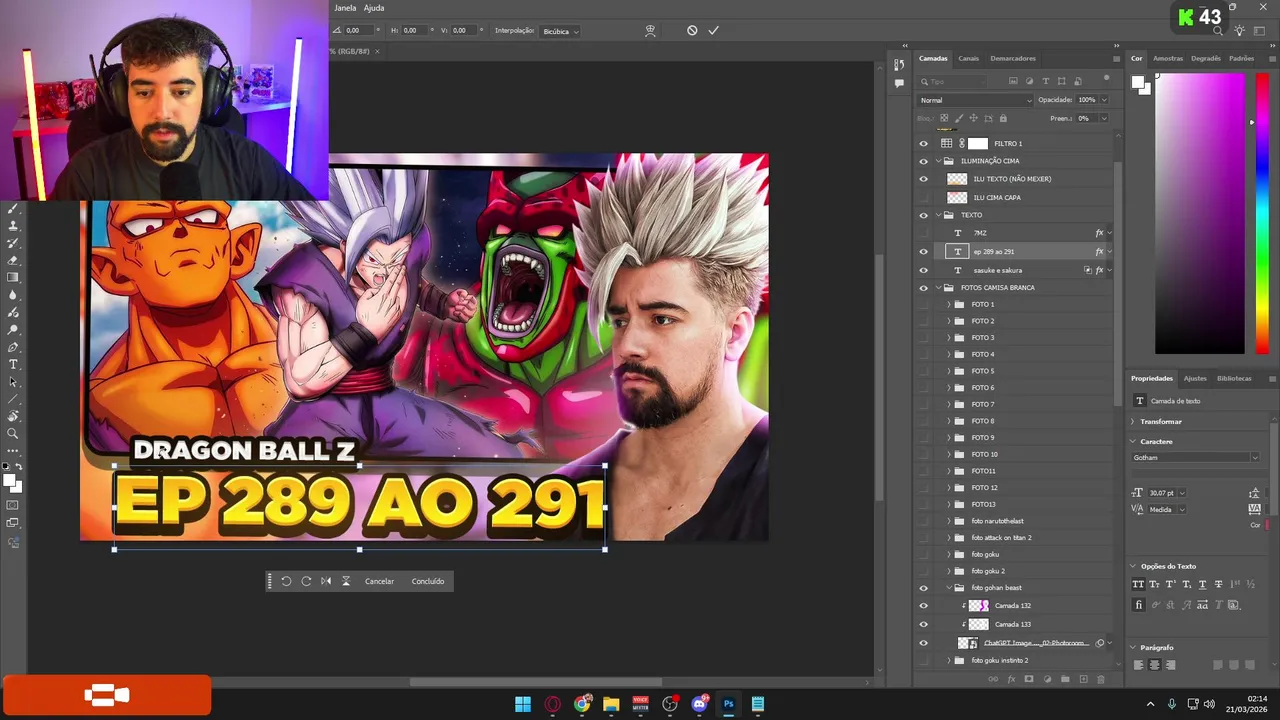Viewport: 1280px width, 720px height.
Task: Open the Ajuda menu
Action: coord(374,8)
